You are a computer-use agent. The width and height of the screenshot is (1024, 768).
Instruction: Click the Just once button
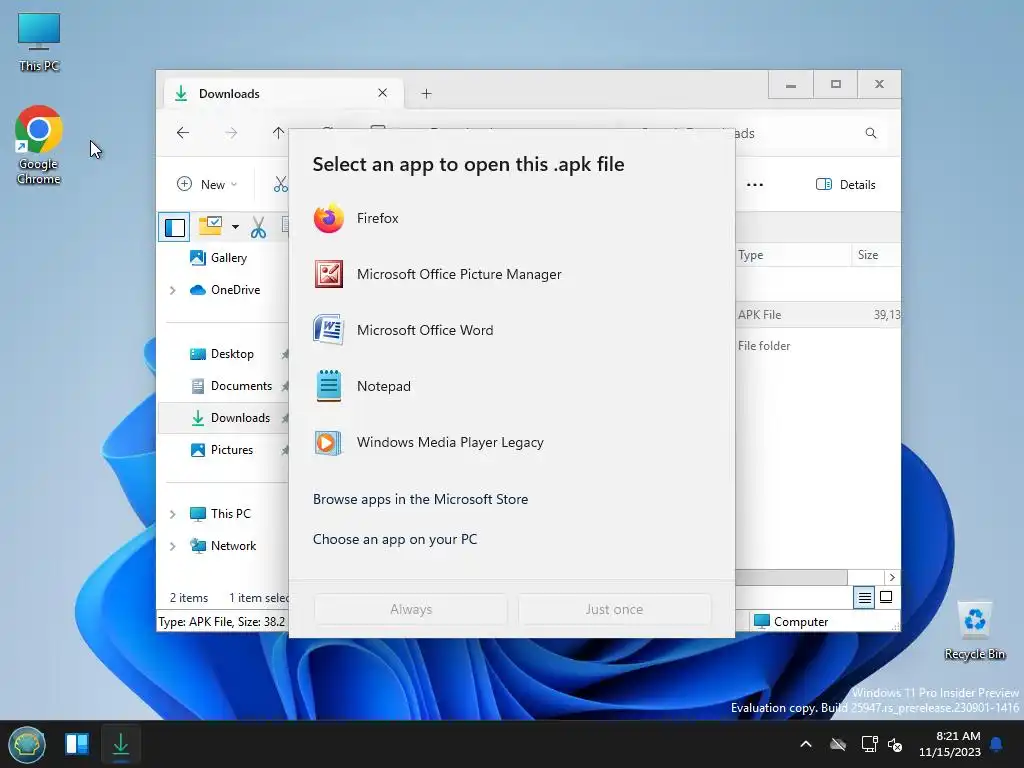(614, 609)
